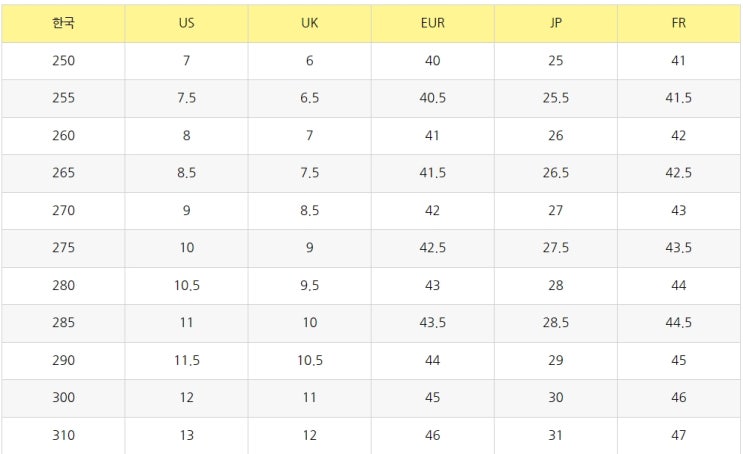
Task: Select FR size 44.5 cell
Action: 679,323
